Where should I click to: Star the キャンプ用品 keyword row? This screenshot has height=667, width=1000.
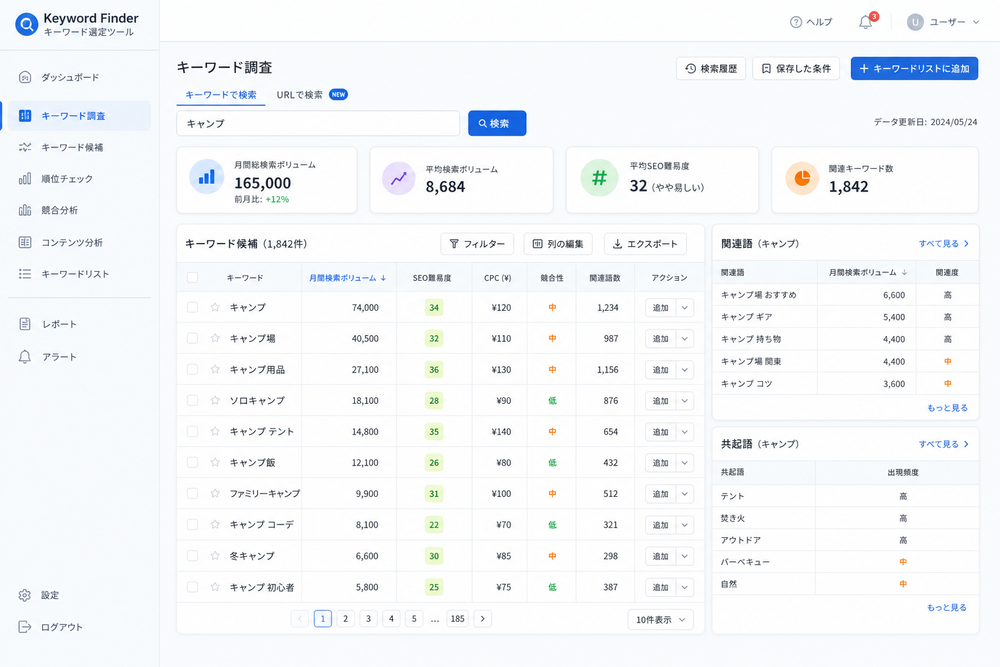pos(215,369)
